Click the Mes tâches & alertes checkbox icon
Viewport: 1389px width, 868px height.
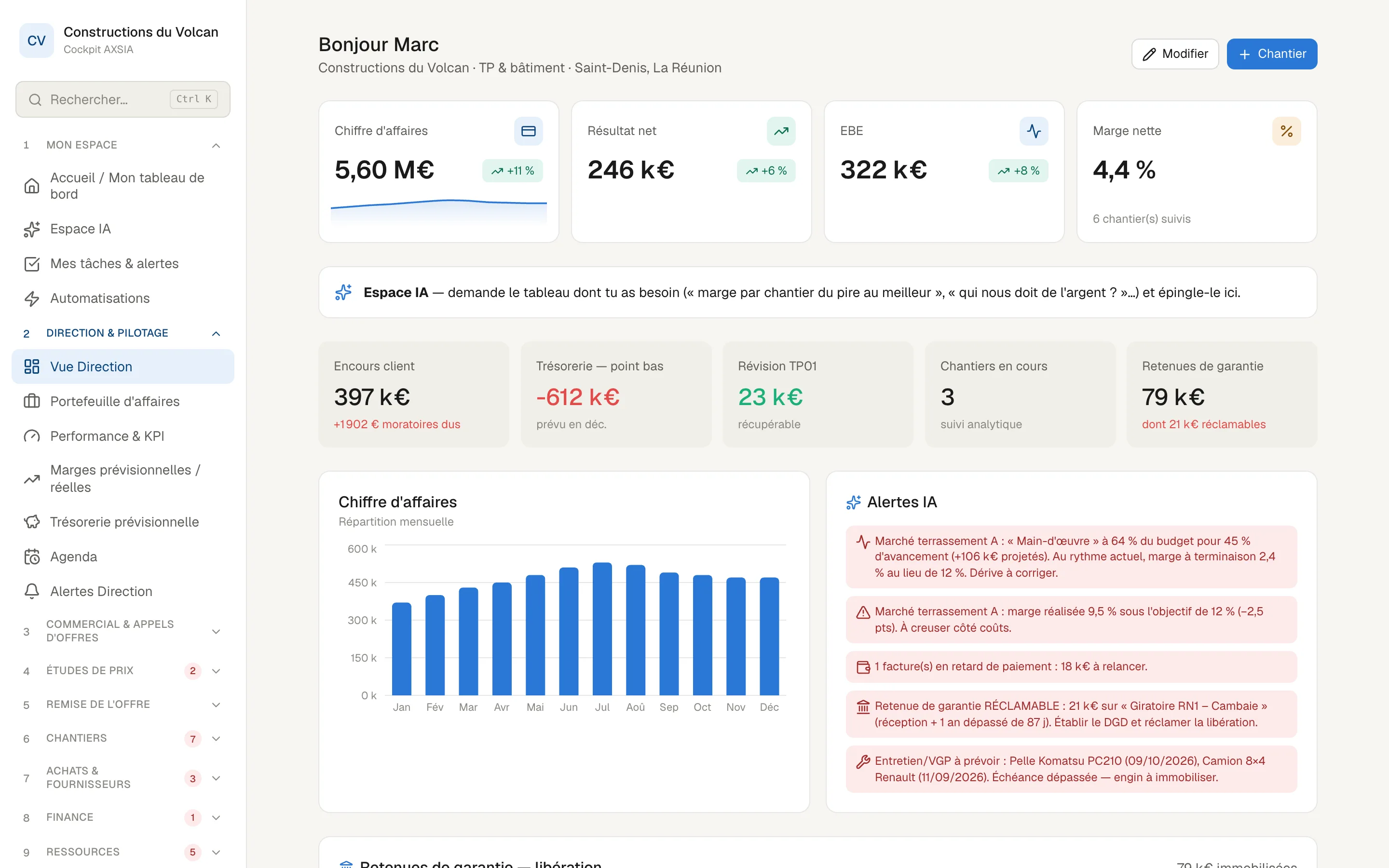click(31, 263)
